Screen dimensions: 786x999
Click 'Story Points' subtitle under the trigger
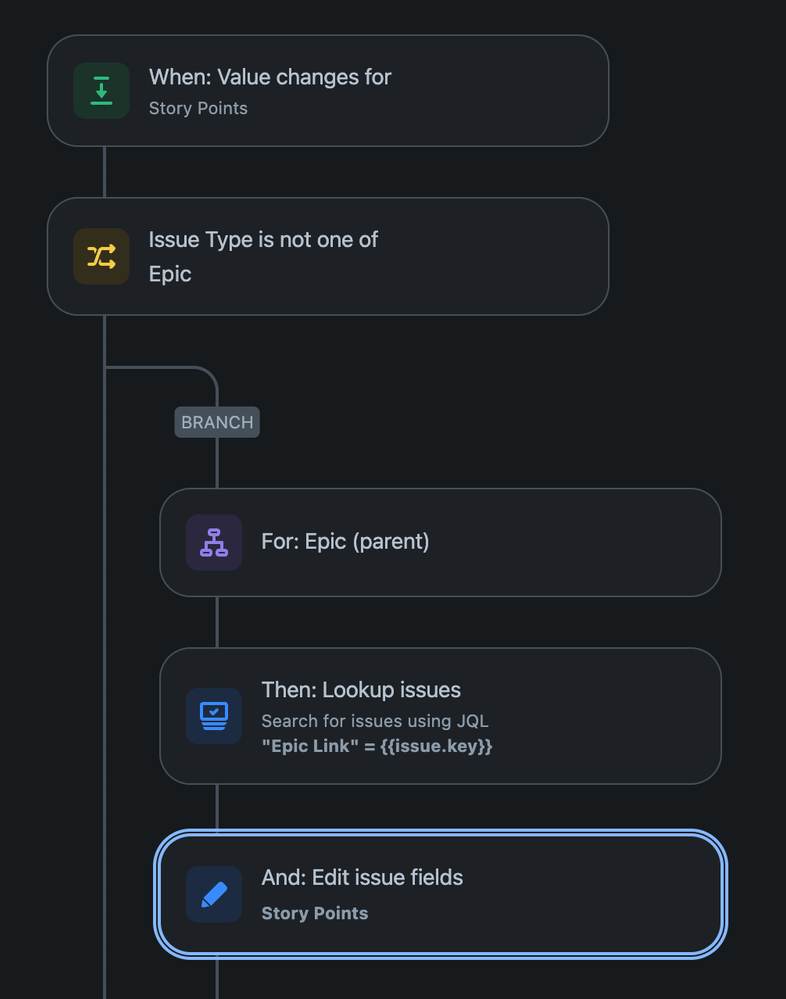(198, 108)
